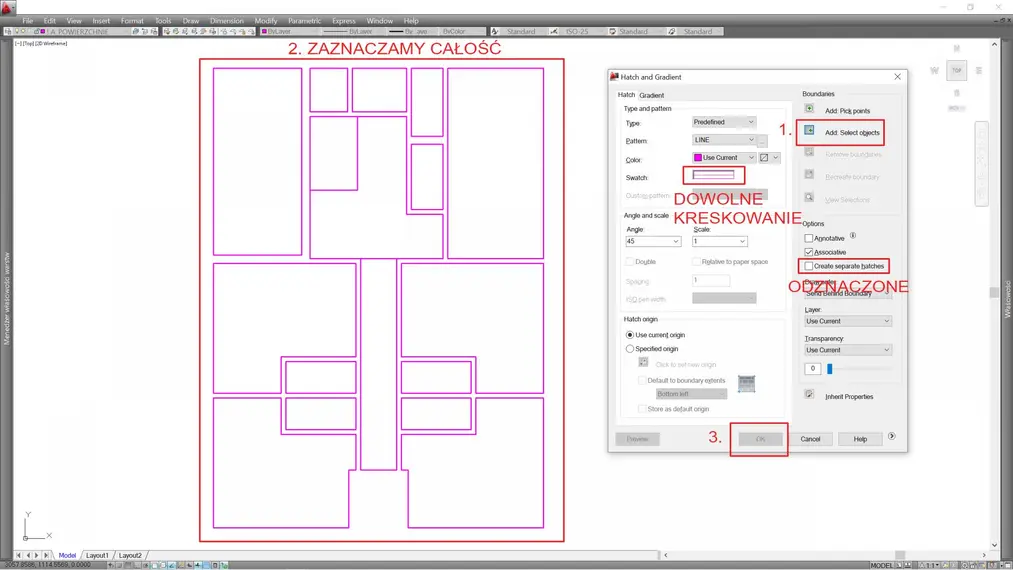Open the Transparency dropdown showing Use Current
Screen dimensions: 1013x570
[x=848, y=350]
